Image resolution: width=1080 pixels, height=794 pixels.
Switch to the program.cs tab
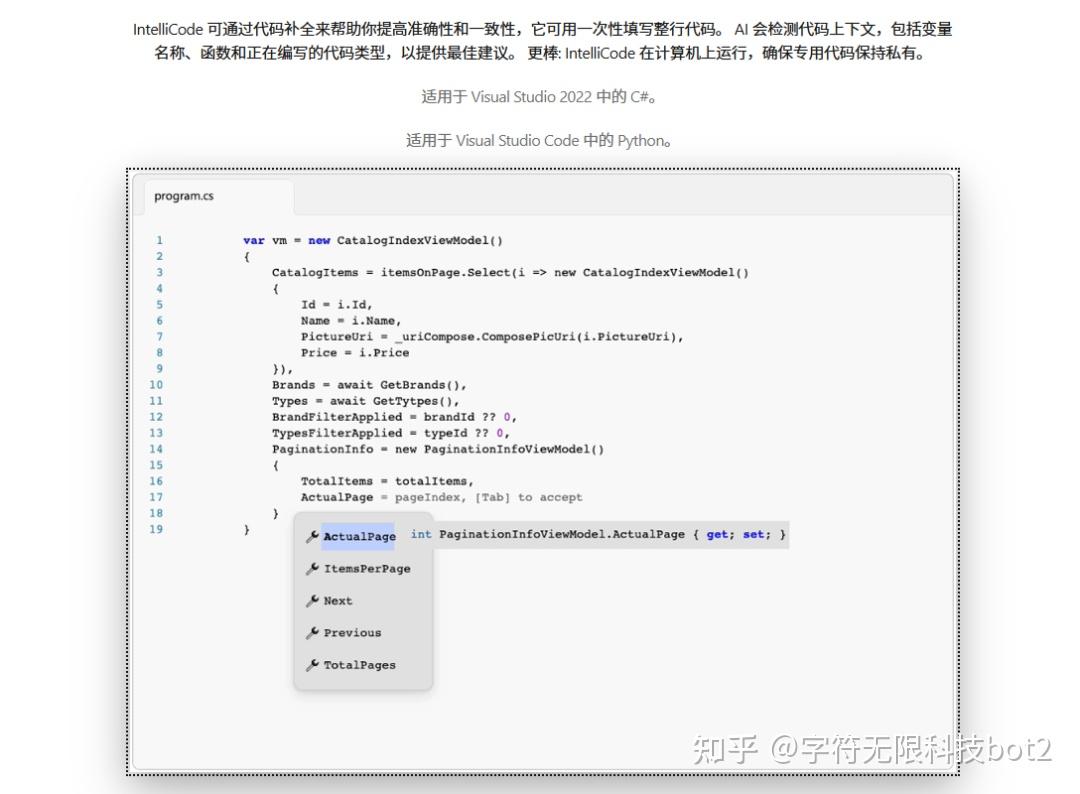[x=183, y=196]
